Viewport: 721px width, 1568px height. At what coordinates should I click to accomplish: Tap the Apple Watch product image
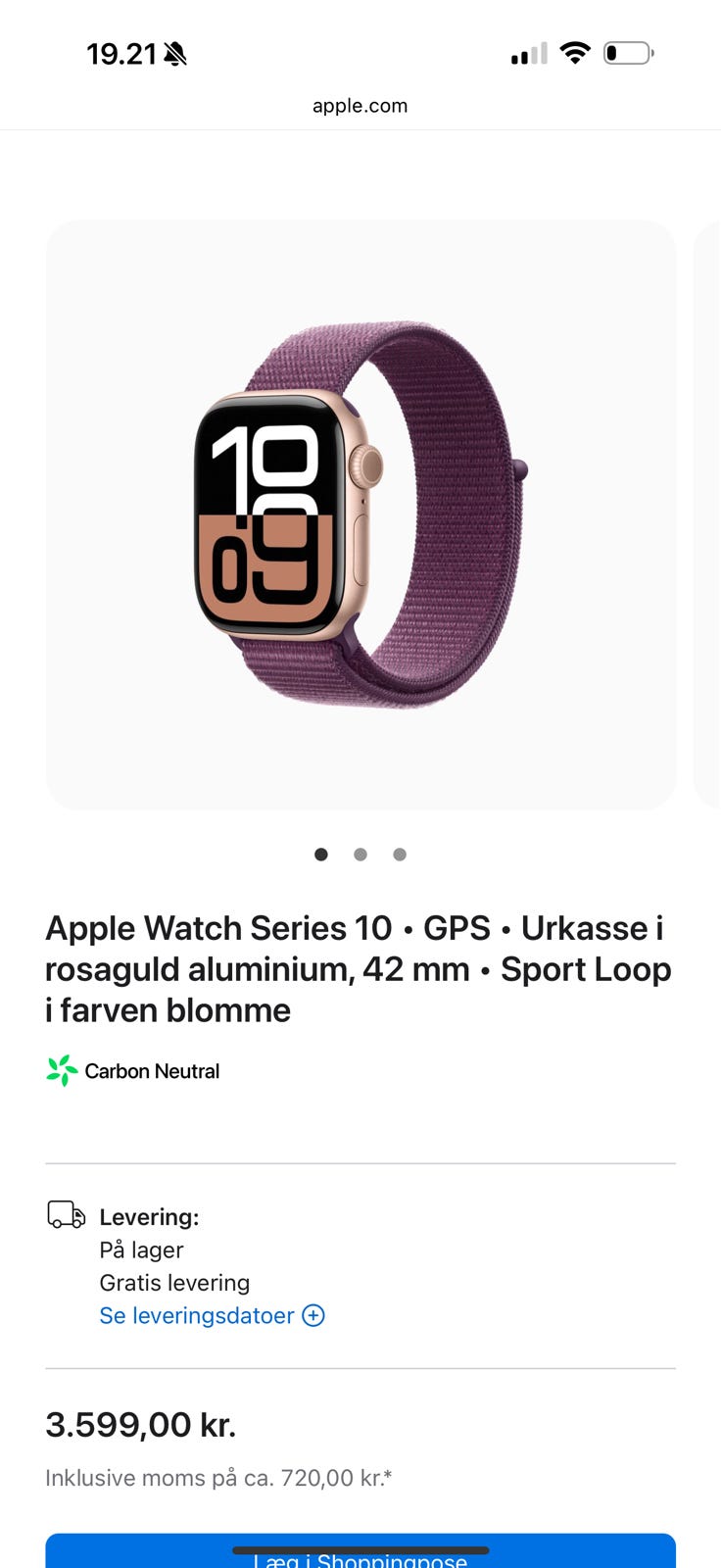360,514
